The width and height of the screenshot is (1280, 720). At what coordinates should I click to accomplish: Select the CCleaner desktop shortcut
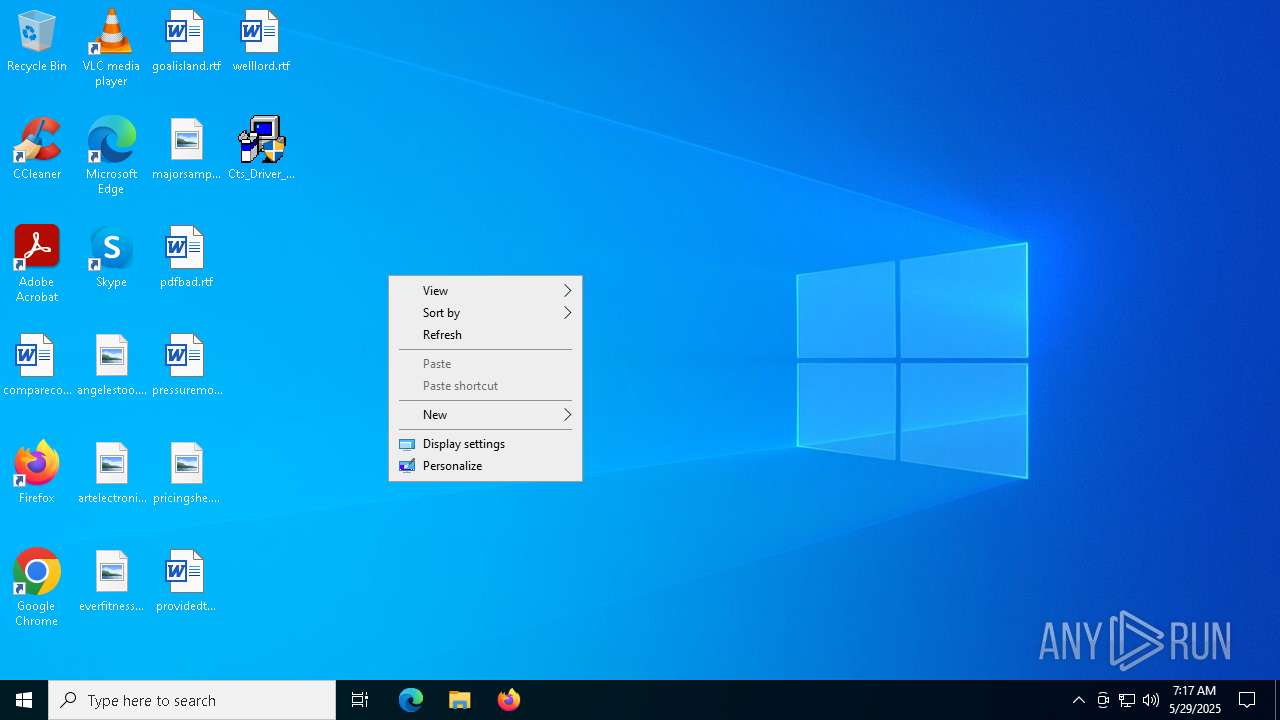[x=37, y=149]
